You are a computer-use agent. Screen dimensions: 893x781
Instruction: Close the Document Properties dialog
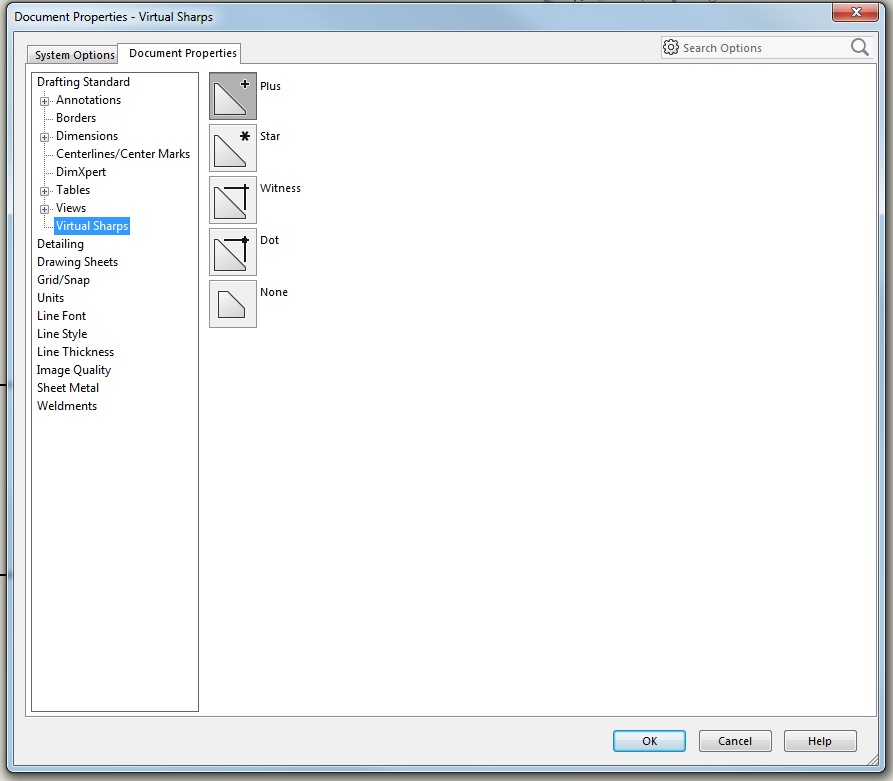point(855,13)
